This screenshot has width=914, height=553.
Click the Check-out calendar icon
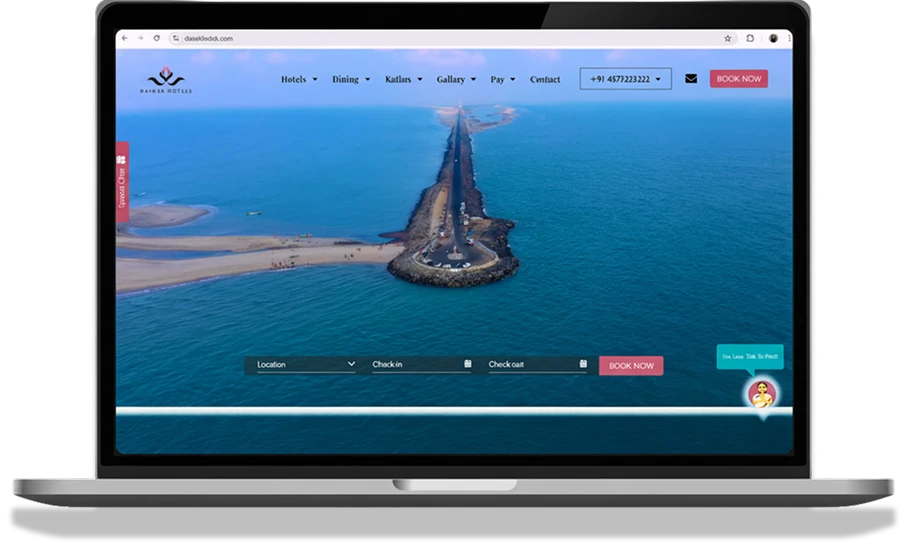click(x=583, y=364)
